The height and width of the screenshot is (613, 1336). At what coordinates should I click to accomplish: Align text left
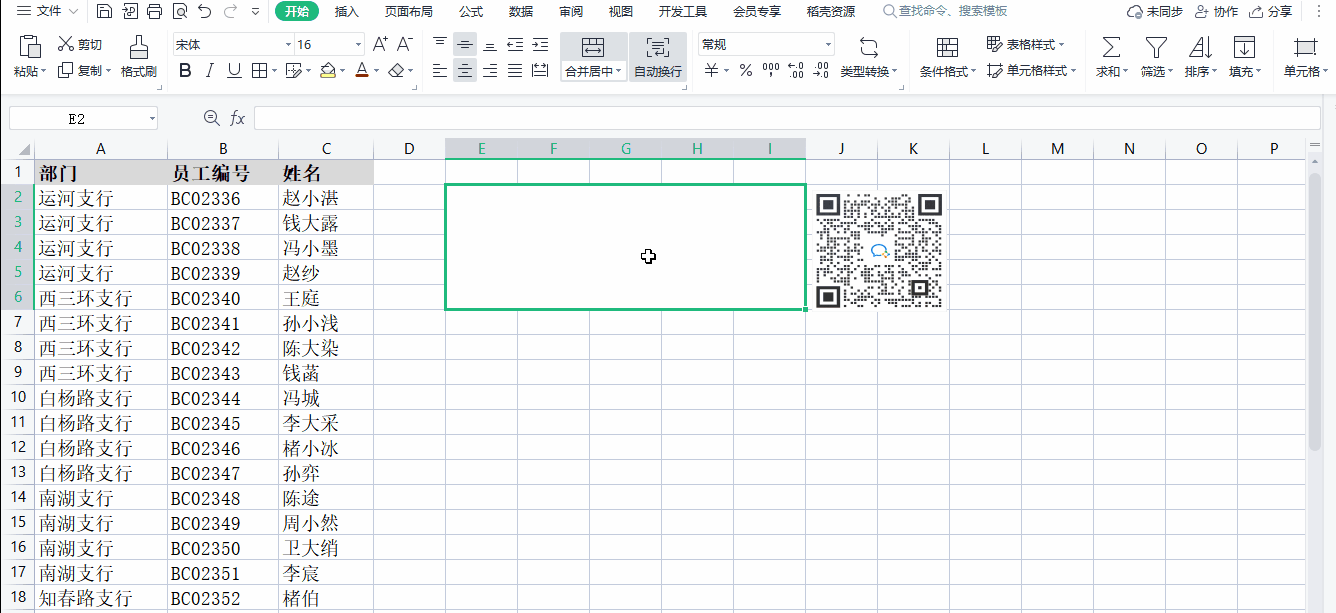440,70
